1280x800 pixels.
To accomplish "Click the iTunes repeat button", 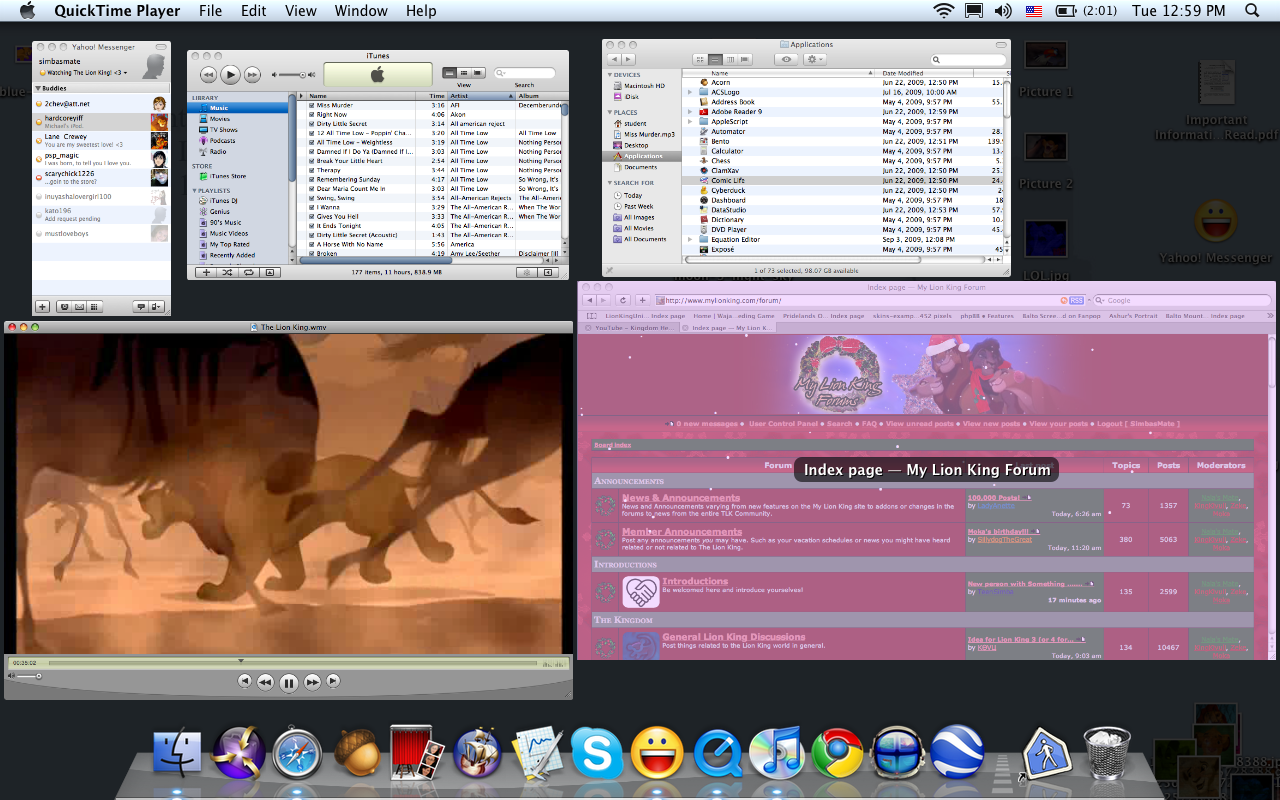I will (x=248, y=272).
